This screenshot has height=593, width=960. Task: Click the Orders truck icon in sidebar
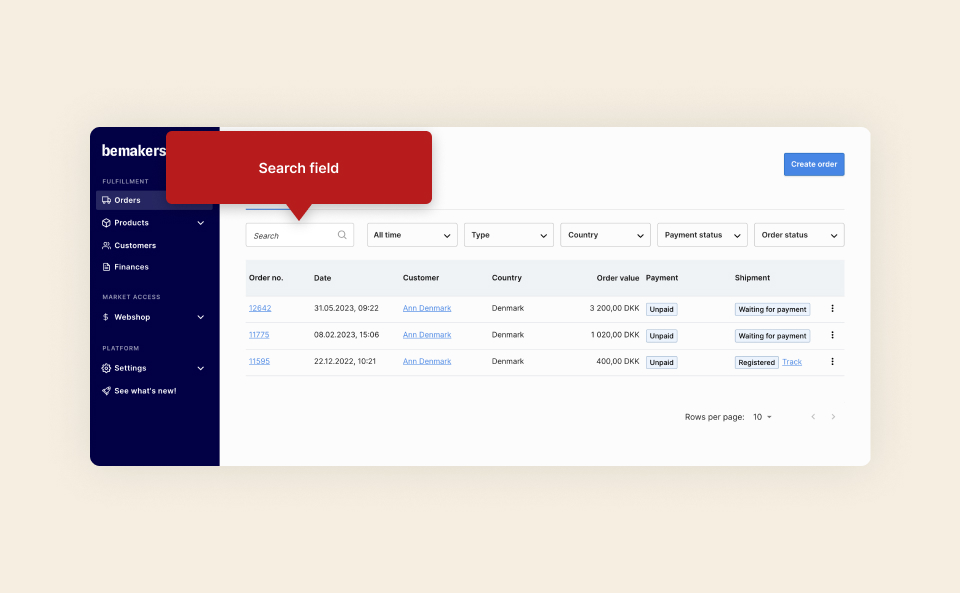(x=107, y=200)
